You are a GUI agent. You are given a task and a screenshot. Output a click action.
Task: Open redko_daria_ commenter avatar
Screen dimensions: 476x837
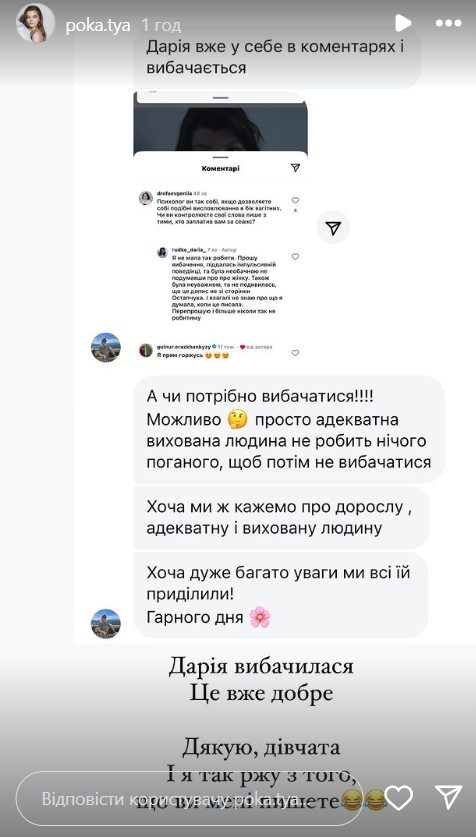click(162, 252)
